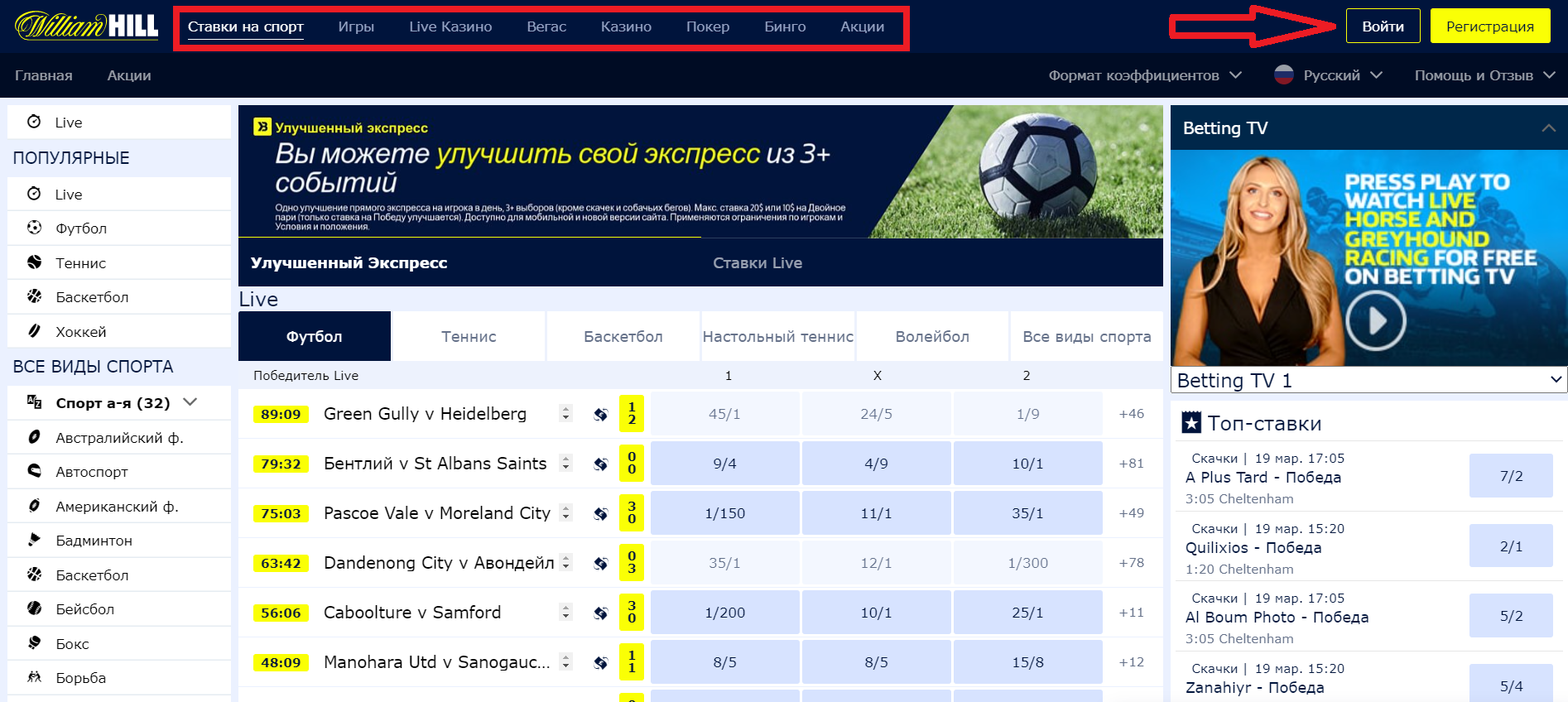The width and height of the screenshot is (1568, 702).
Task: Open the Betting TV 1 channel selector
Action: [x=1368, y=380]
